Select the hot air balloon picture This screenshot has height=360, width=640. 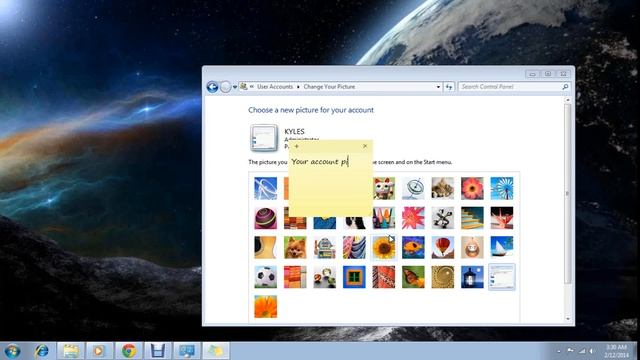(x=442, y=247)
